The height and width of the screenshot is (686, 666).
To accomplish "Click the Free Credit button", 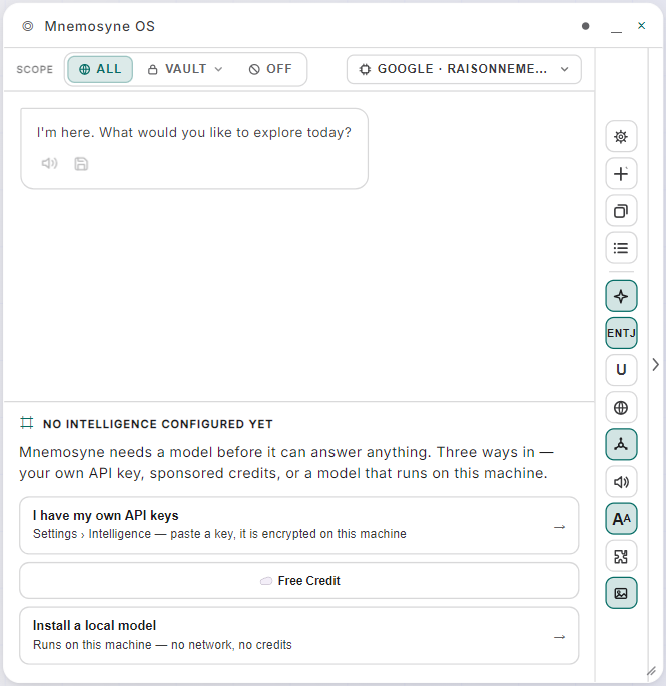I will point(299,581).
